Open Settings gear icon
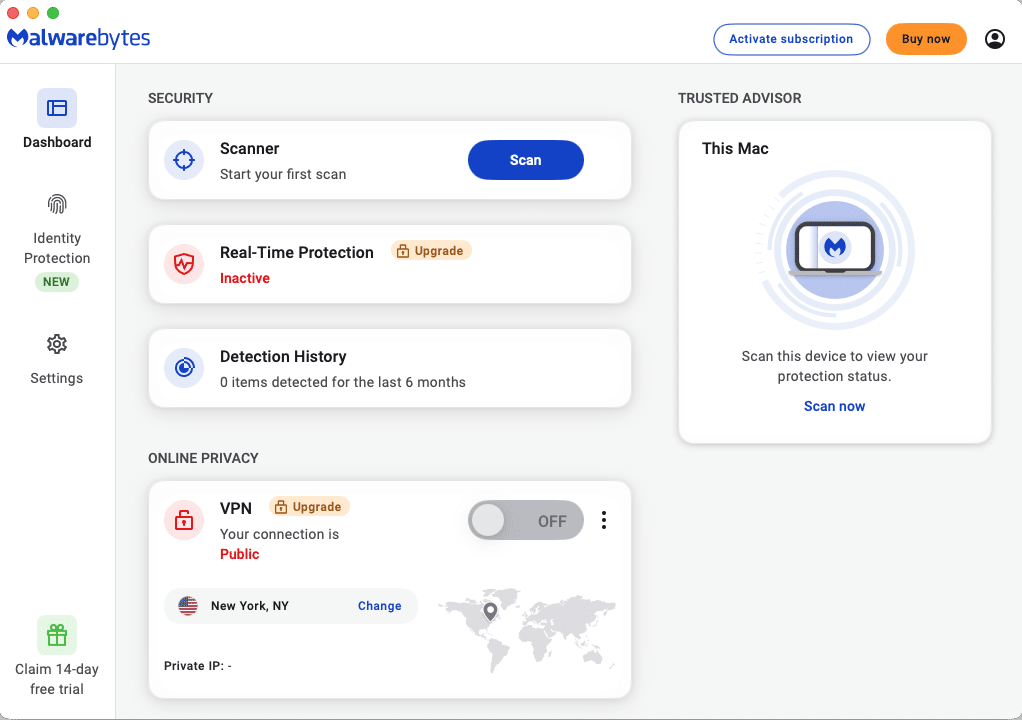The width and height of the screenshot is (1022, 720). point(57,344)
